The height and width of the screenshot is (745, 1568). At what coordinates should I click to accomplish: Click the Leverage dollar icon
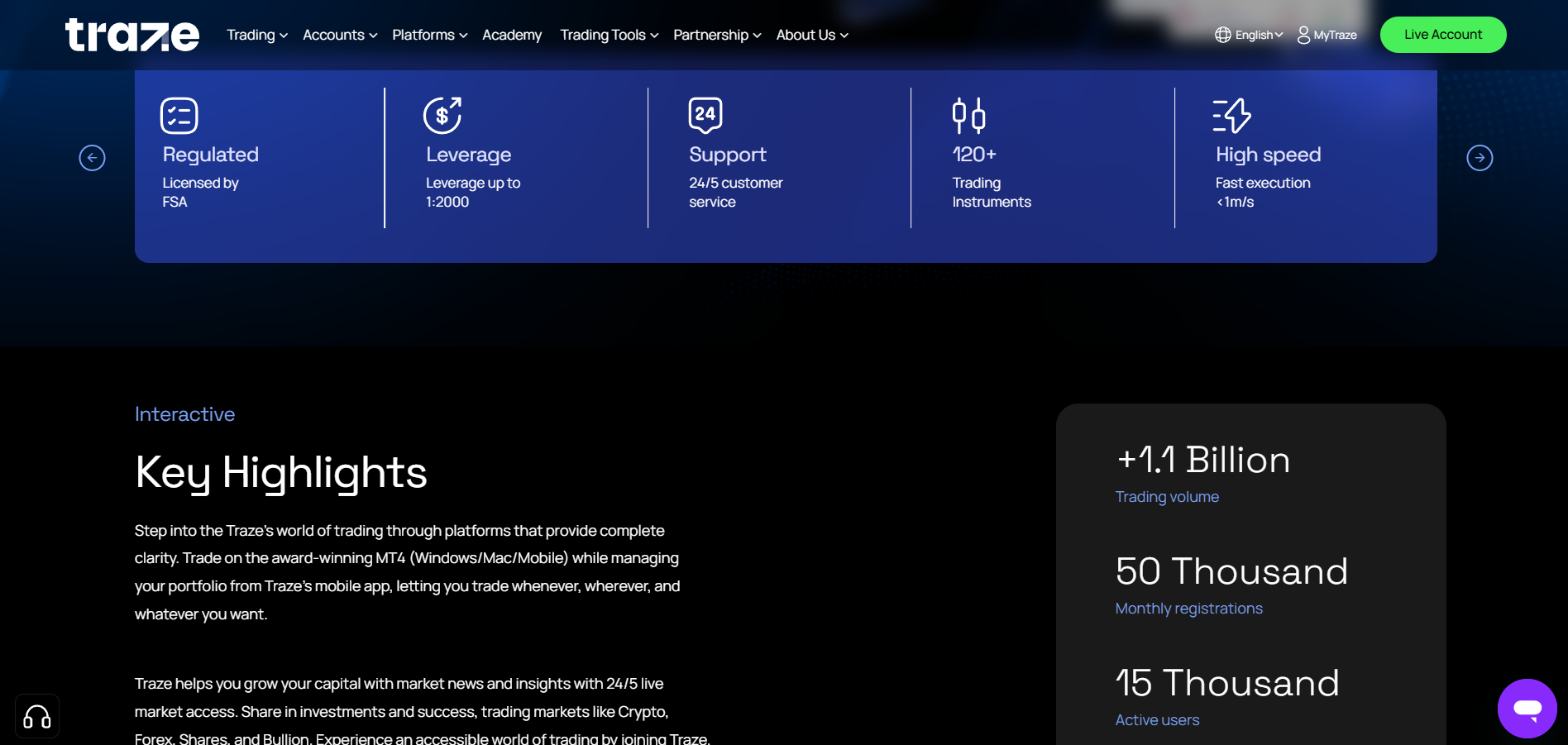pyautogui.click(x=442, y=116)
